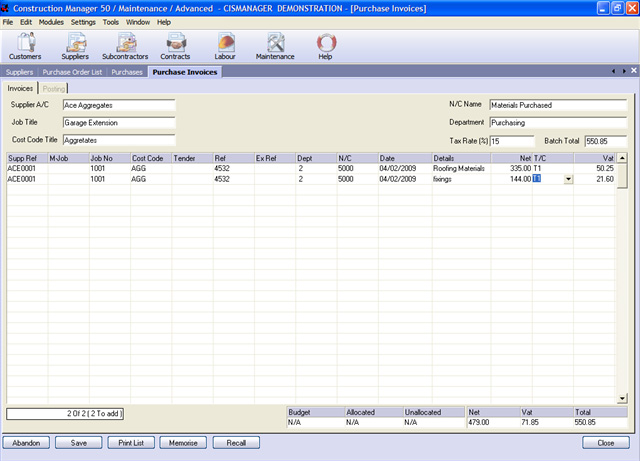Screen dimensions: 640x461
Task: Click the 144.00 net amount cell
Action: pos(511,179)
